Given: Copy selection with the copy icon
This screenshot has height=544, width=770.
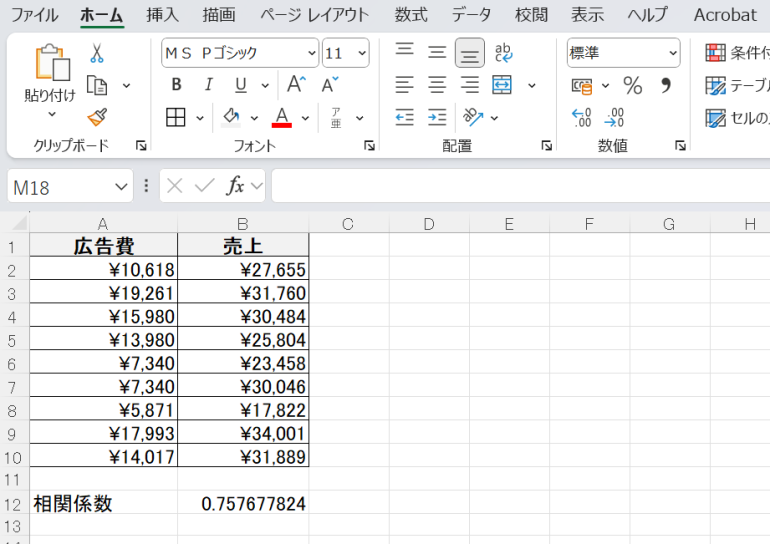Looking at the screenshot, I should click(97, 85).
